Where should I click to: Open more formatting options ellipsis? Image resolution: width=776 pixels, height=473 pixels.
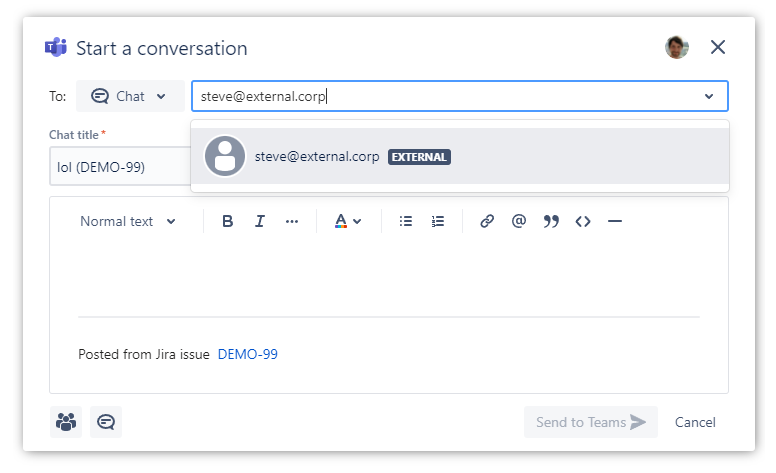(292, 222)
